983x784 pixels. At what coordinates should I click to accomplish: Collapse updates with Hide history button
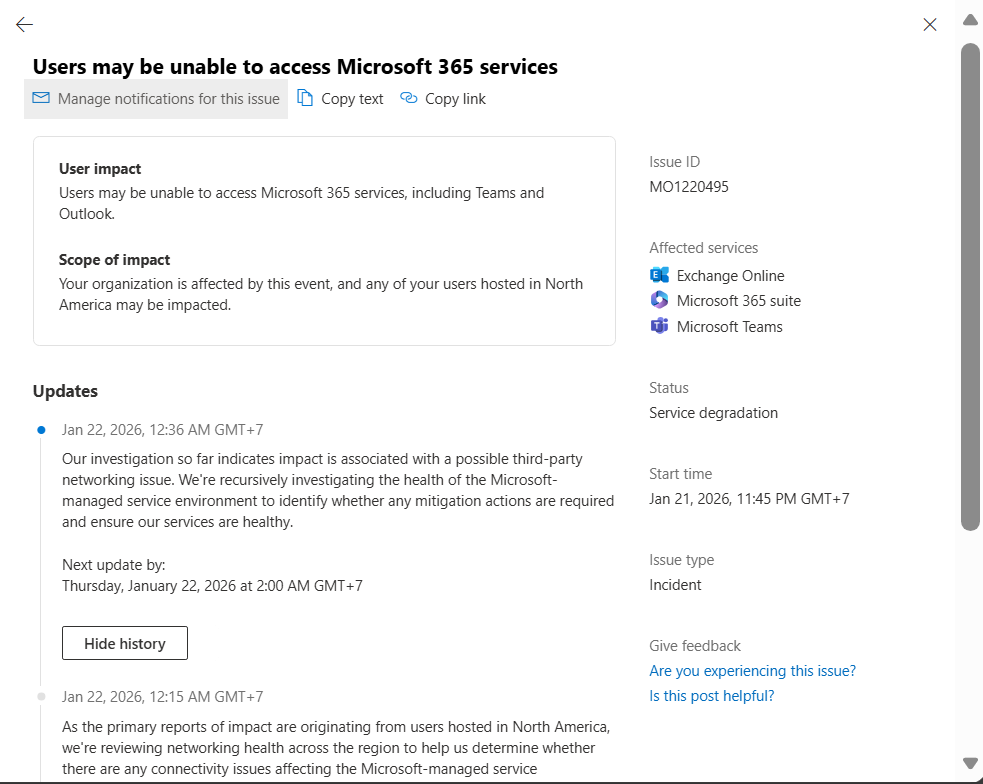point(125,643)
